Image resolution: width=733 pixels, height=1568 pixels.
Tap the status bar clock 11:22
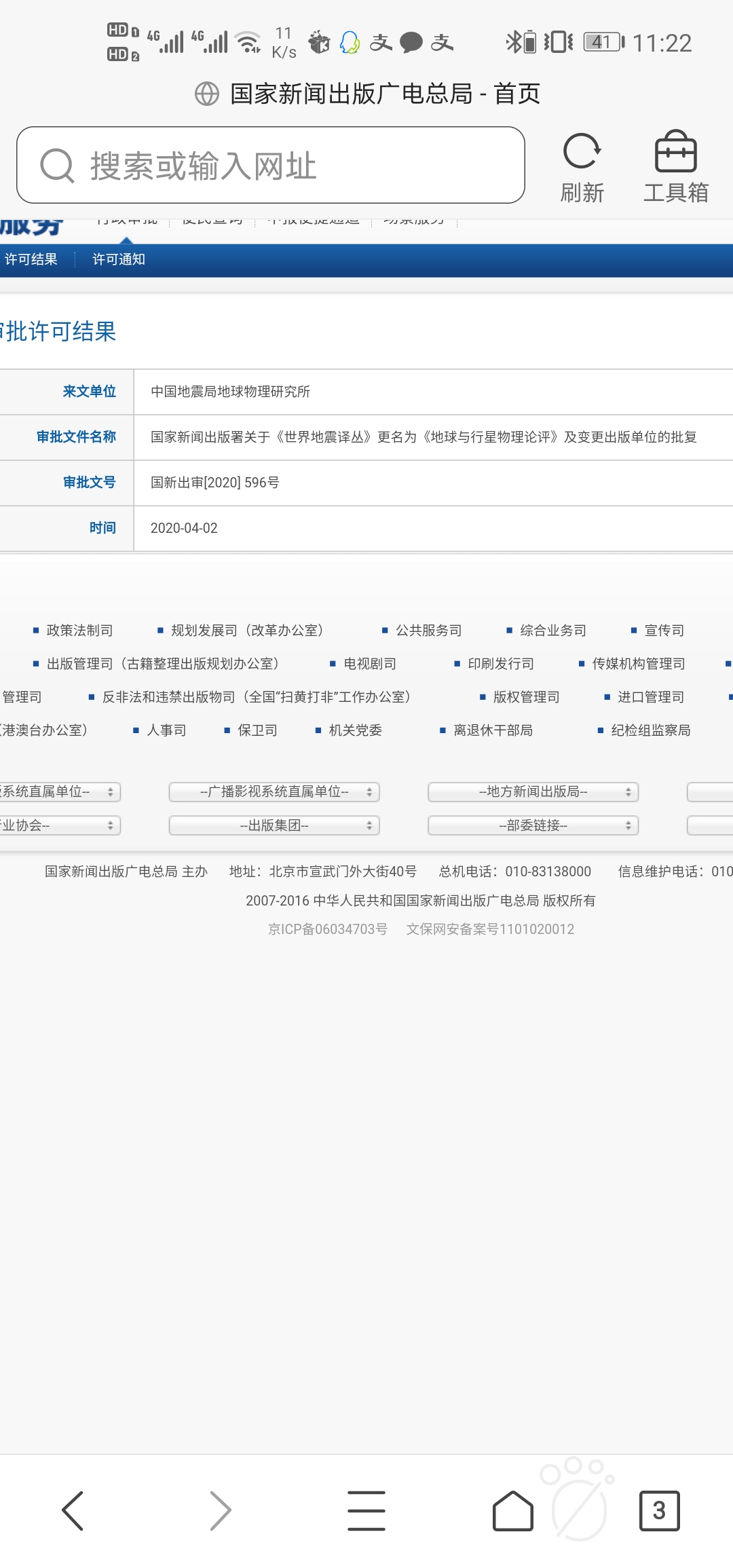coord(662,43)
